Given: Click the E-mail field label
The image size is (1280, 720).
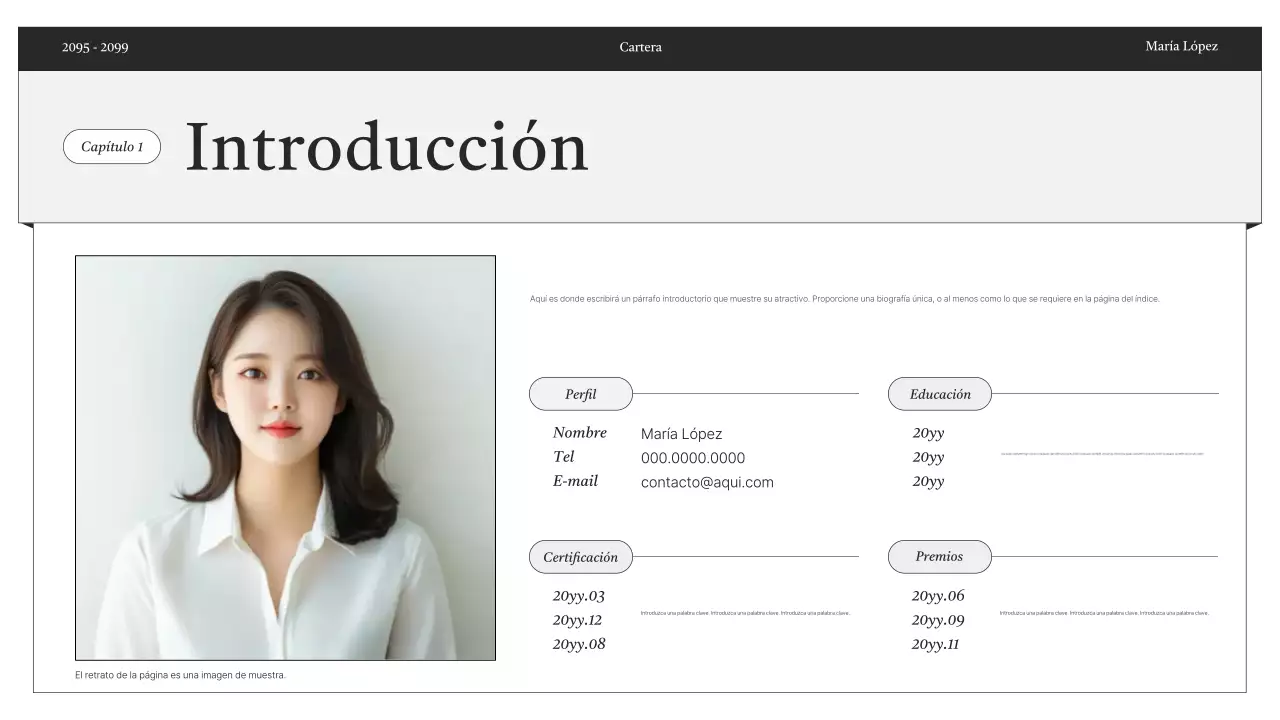Looking at the screenshot, I should pos(576,480).
